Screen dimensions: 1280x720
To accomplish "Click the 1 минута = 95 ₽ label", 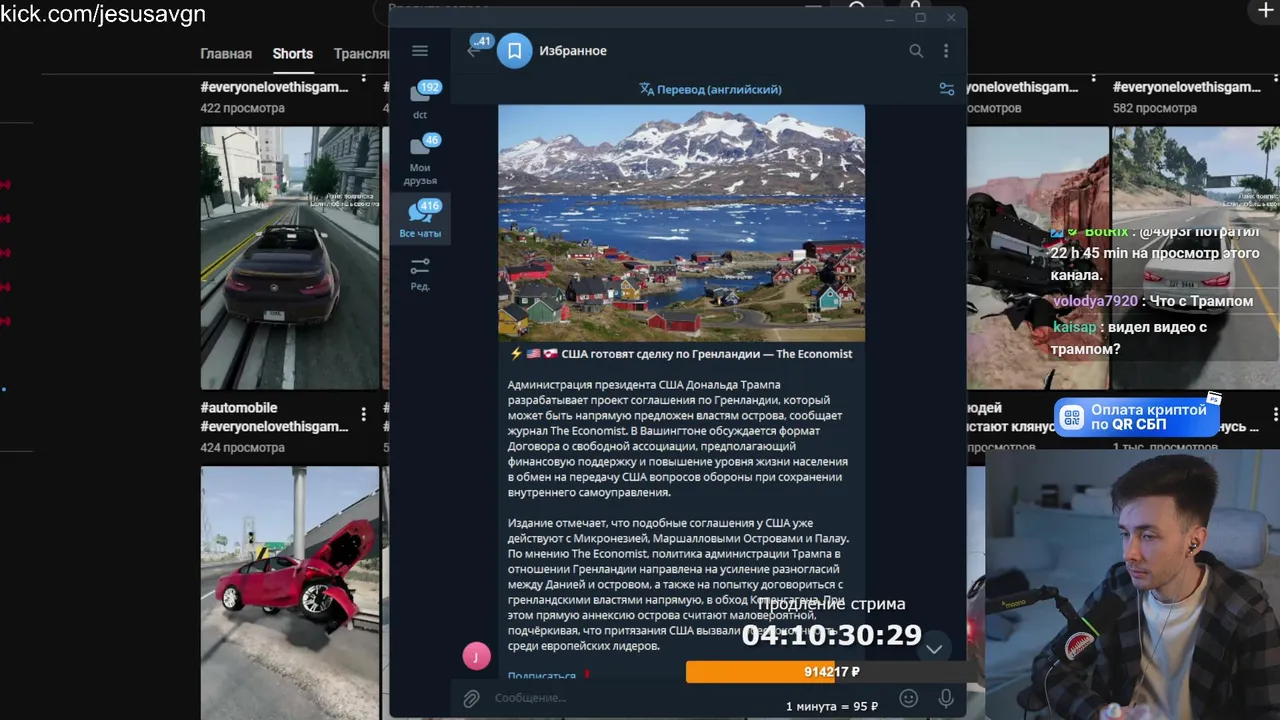I will coord(832,706).
